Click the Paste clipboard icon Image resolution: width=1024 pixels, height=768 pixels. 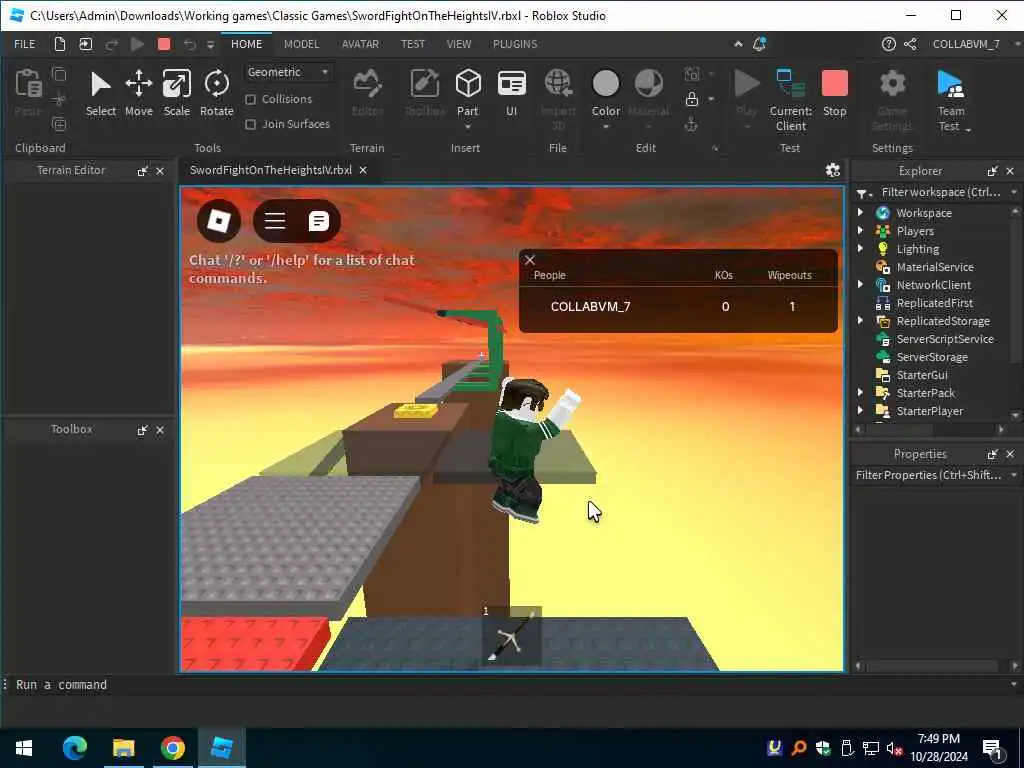(x=28, y=93)
